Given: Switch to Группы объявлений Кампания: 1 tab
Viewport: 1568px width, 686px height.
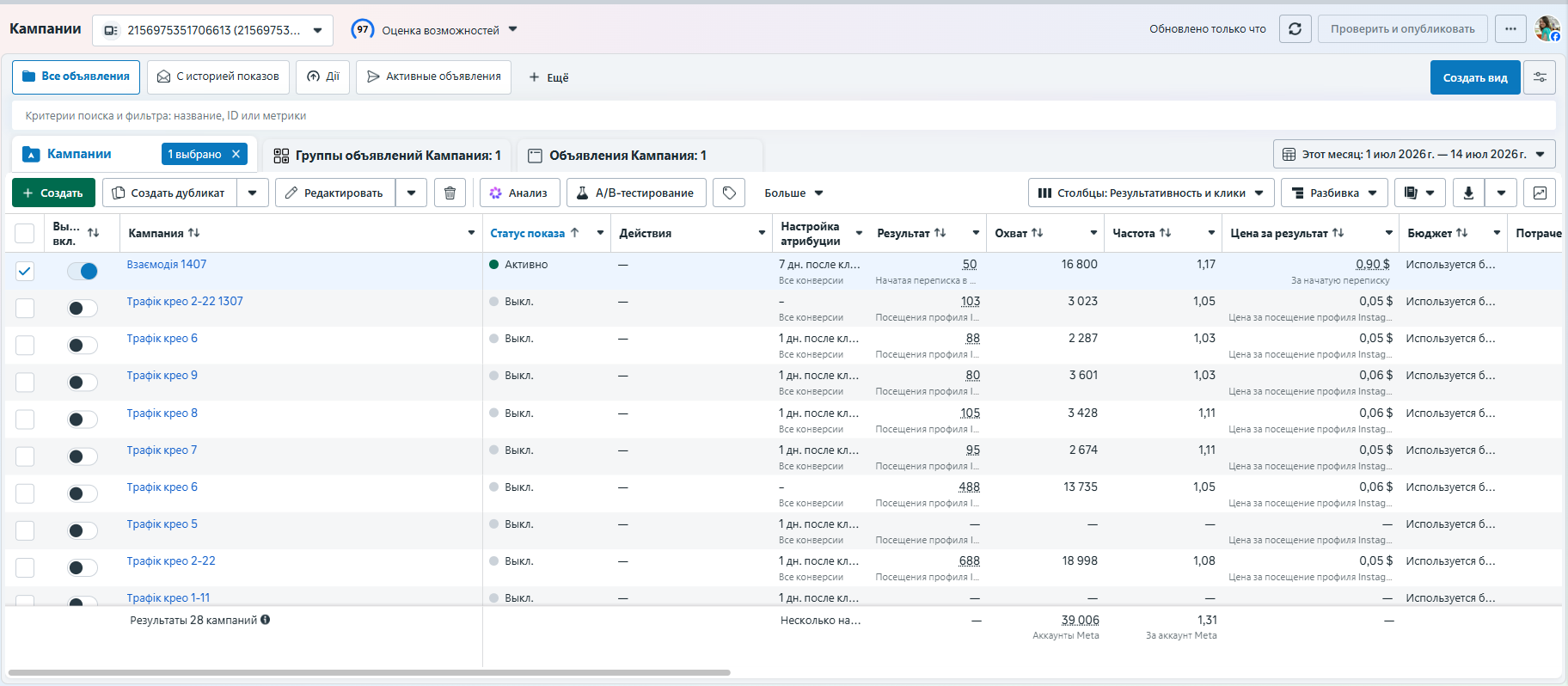Looking at the screenshot, I should (x=387, y=156).
